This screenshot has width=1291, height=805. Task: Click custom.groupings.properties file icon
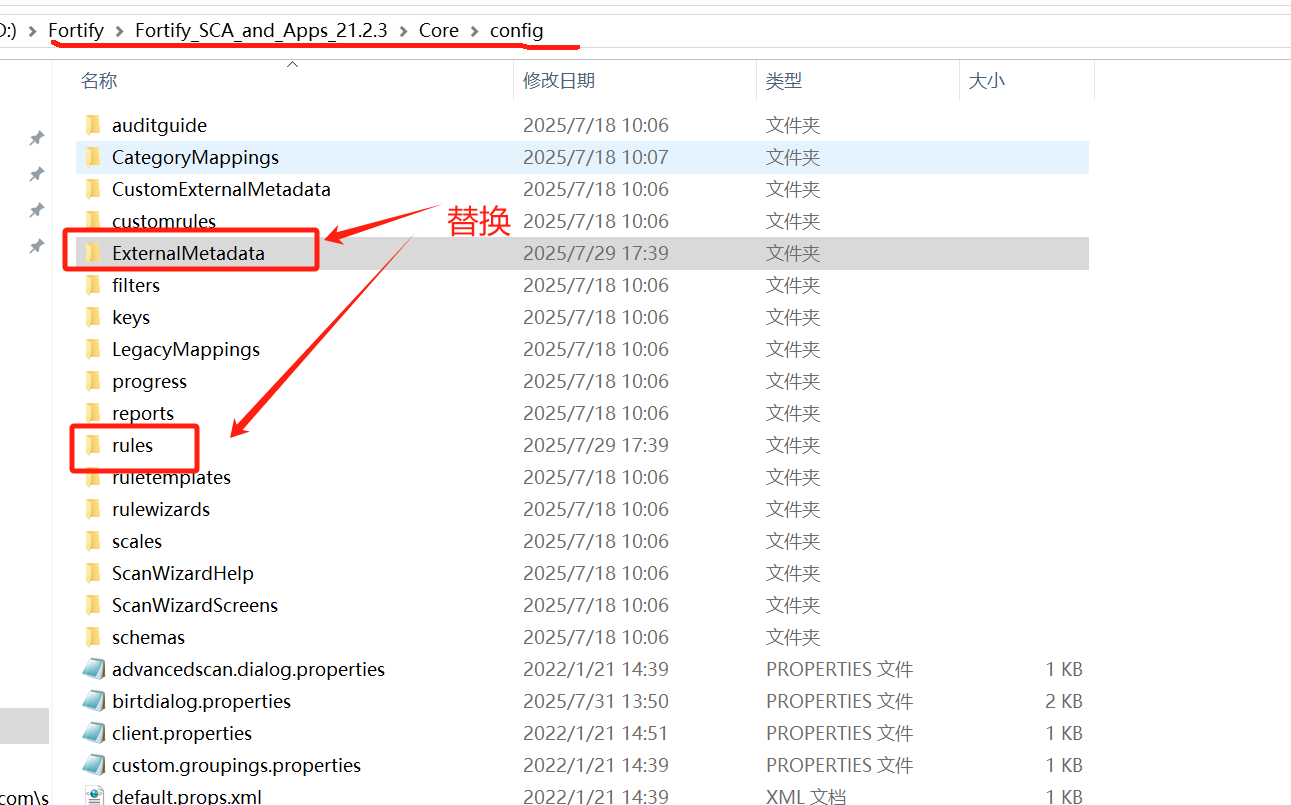pyautogui.click(x=94, y=765)
